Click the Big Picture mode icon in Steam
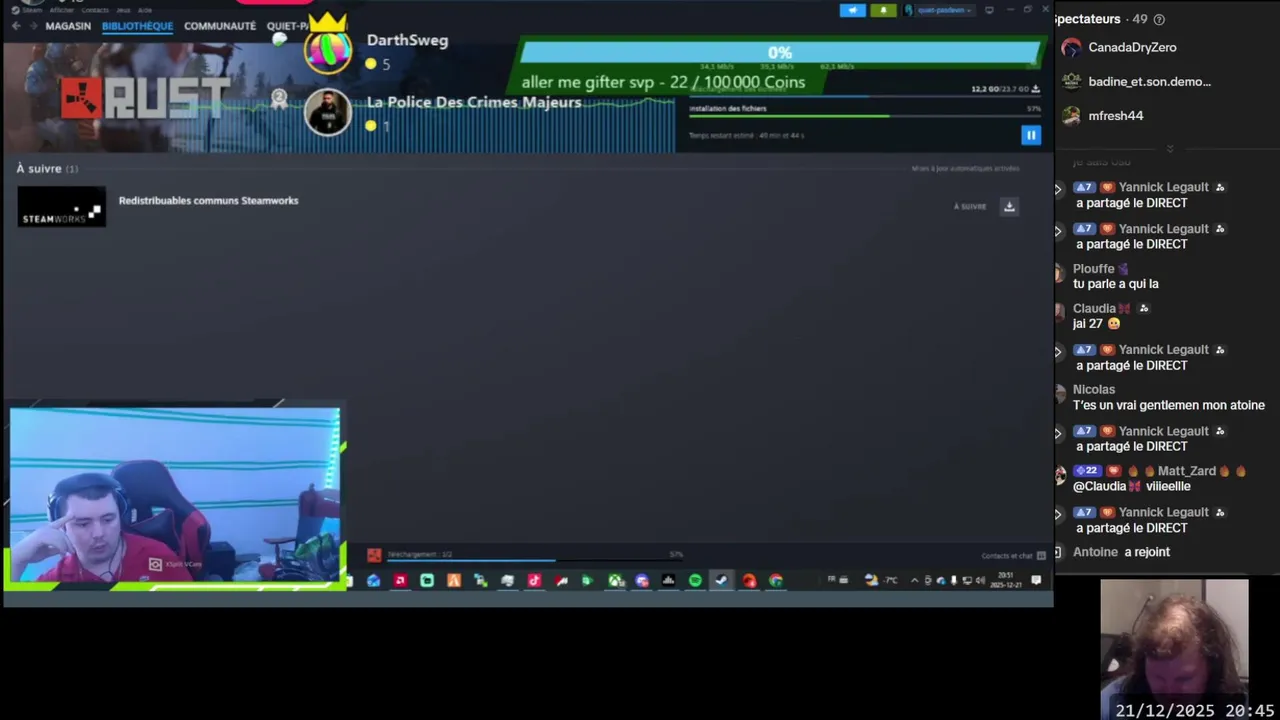 pos(989,10)
